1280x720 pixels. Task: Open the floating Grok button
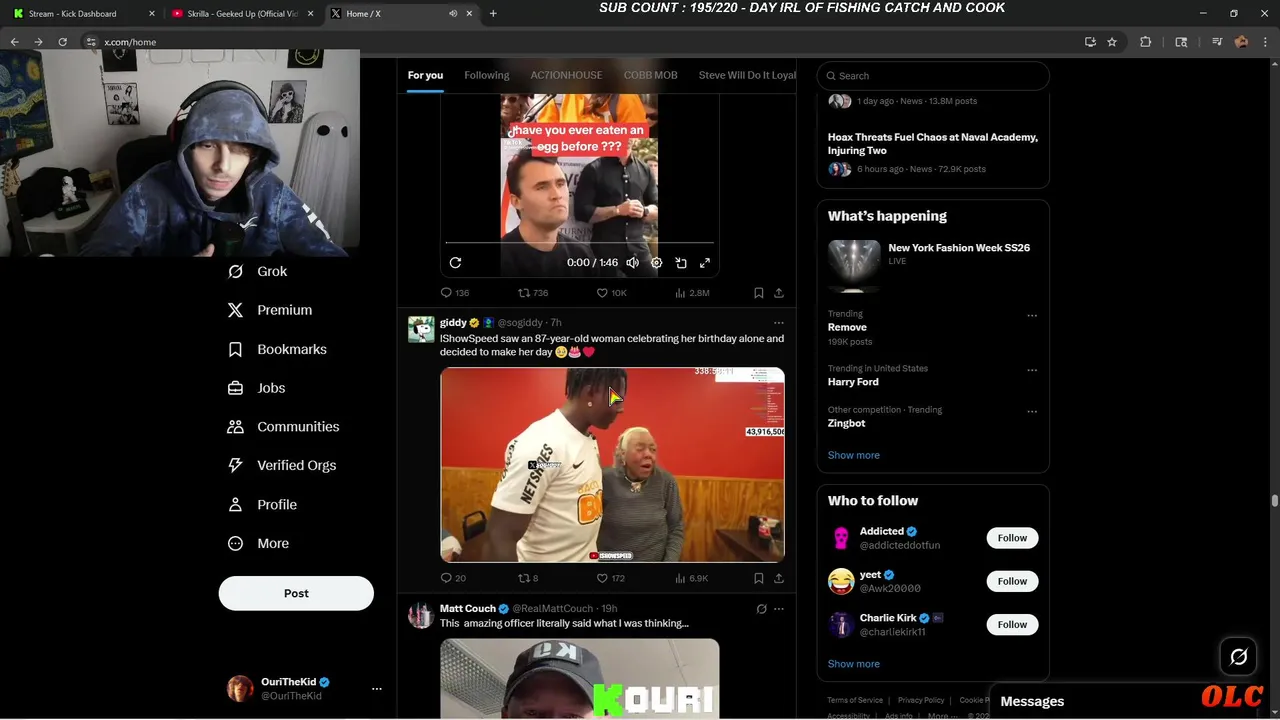tap(1239, 657)
